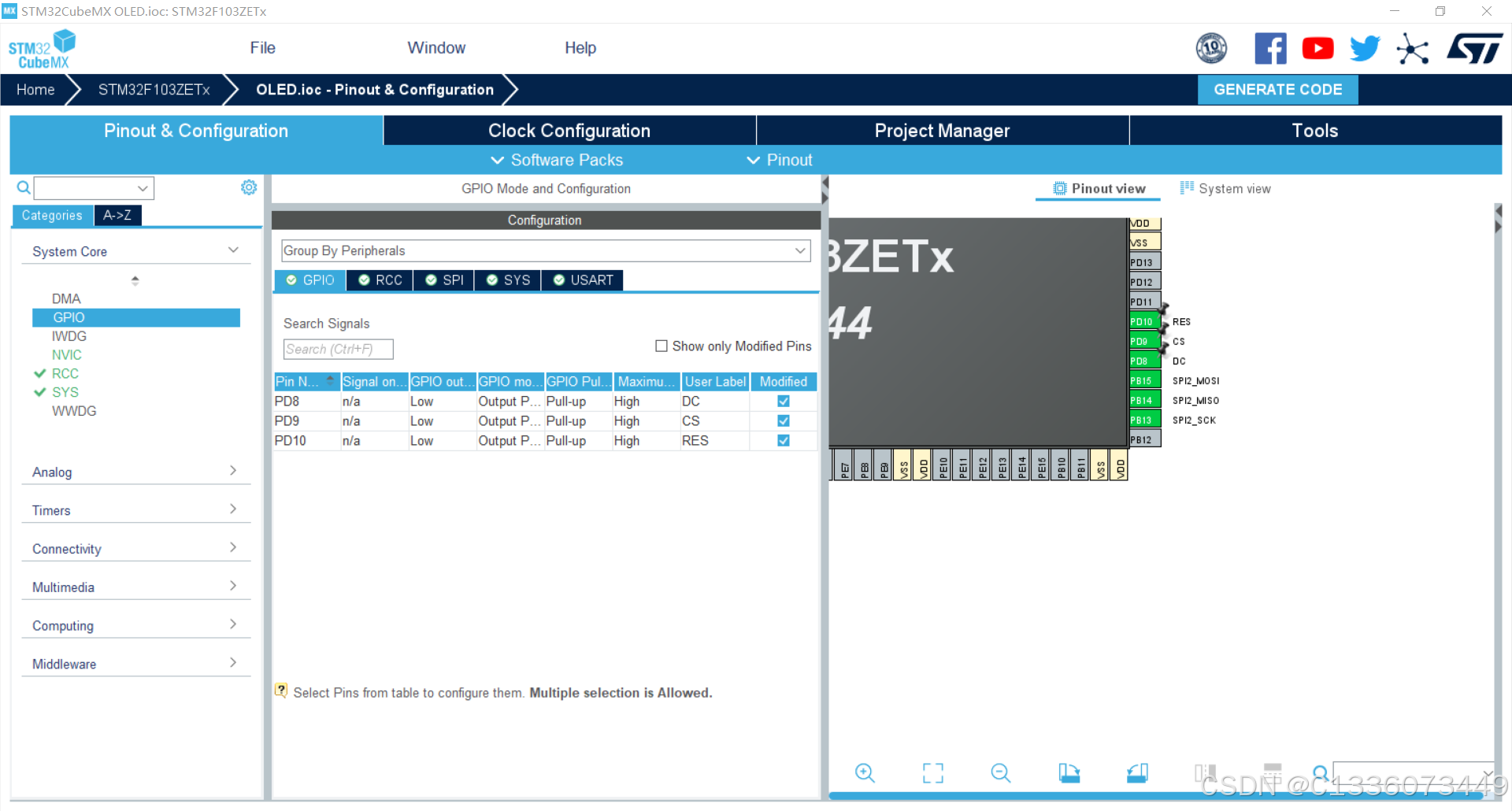1512x811 pixels.
Task: Click the GENERATE CODE button
Action: 1277,90
